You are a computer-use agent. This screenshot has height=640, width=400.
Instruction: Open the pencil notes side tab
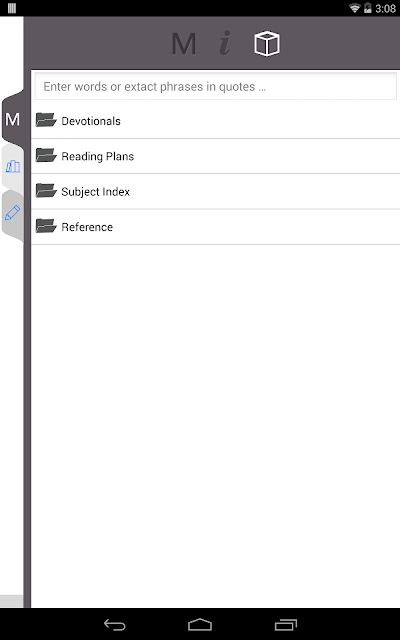coord(12,213)
